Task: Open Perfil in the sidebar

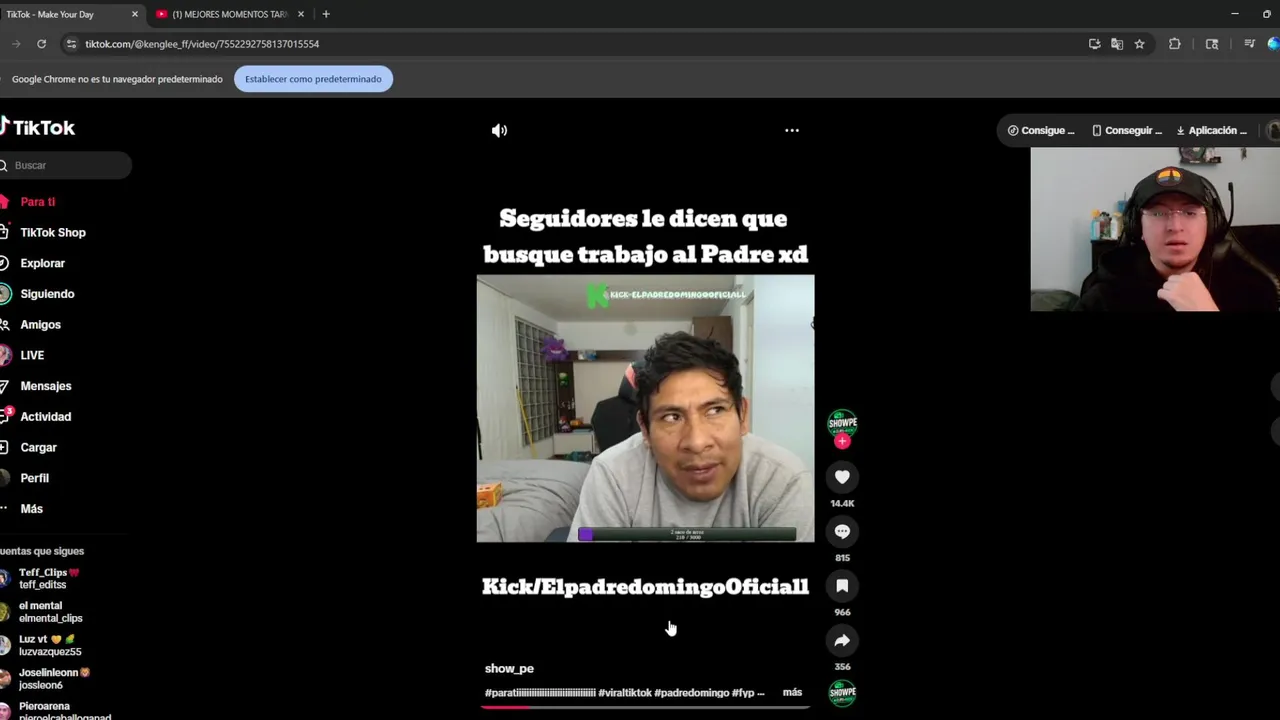Action: click(34, 478)
